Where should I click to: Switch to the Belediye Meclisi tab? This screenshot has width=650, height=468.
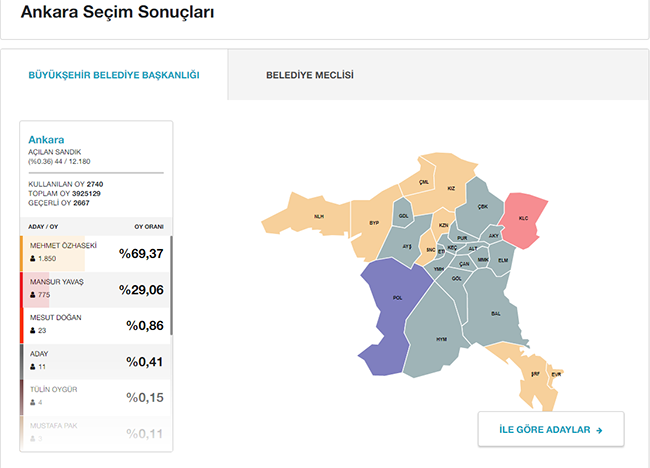[x=309, y=75]
